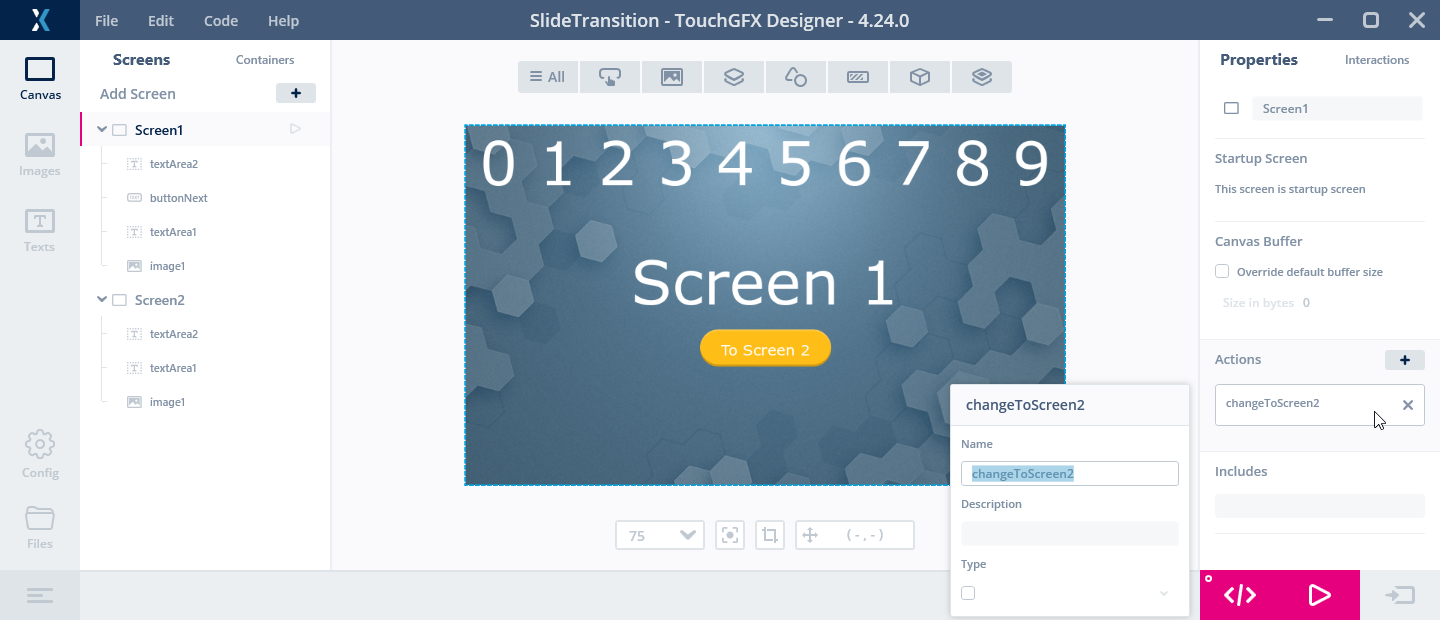Open the Files section in sidebar
The height and width of the screenshot is (620, 1440).
tap(40, 527)
